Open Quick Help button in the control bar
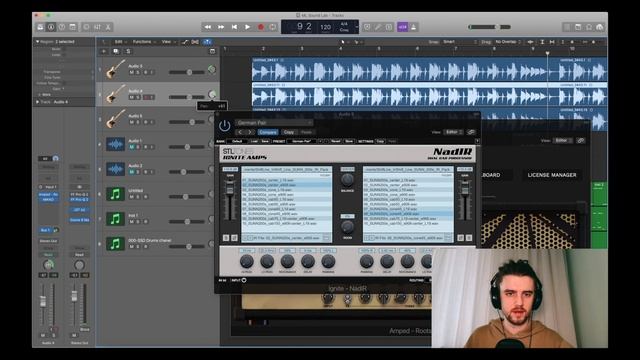Viewport: 640px width, 360px height. (62, 27)
